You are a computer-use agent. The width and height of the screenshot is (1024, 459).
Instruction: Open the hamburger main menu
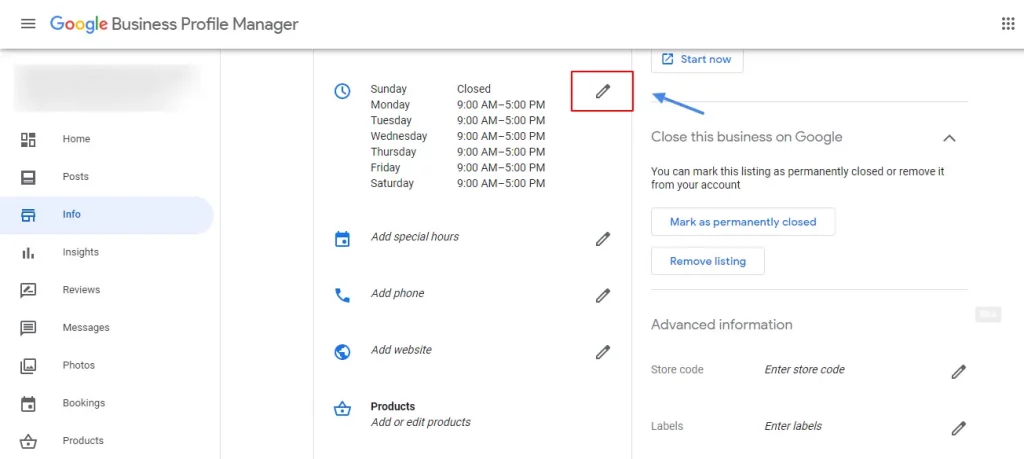coord(28,23)
